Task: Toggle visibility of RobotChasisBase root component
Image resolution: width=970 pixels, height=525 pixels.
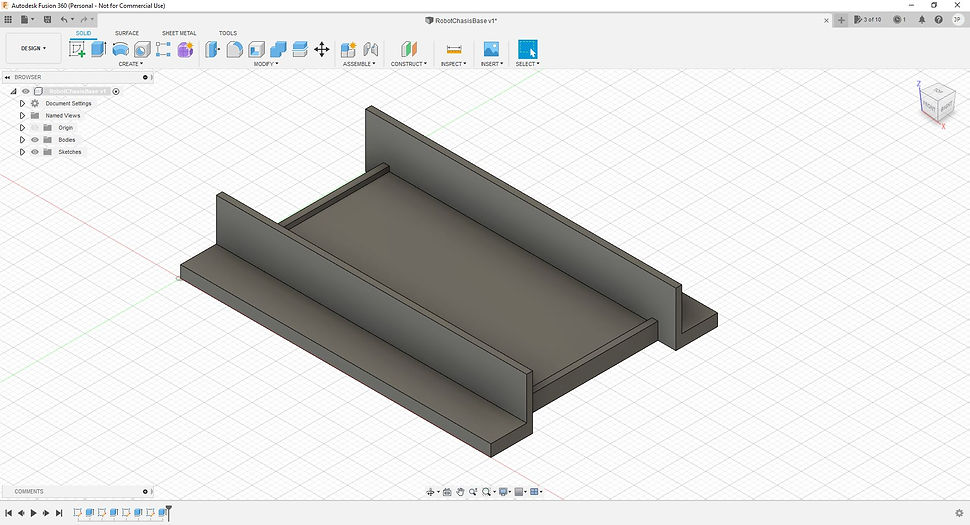Action: 26,92
